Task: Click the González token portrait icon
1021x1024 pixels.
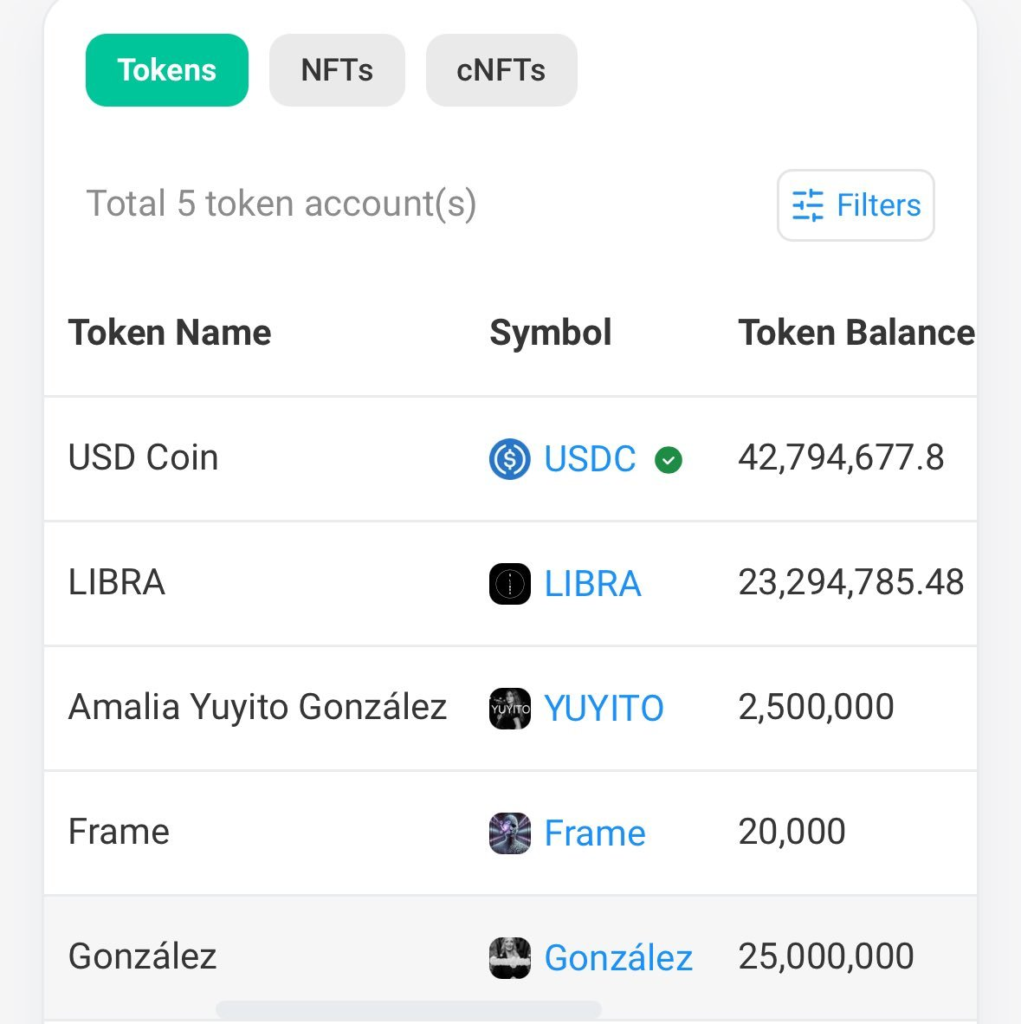Action: [x=509, y=958]
